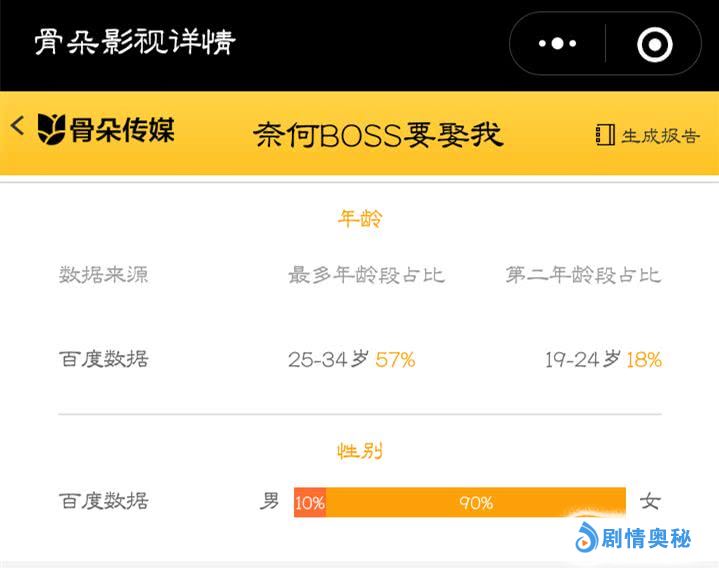Click the red 10% male bar segment

click(310, 503)
